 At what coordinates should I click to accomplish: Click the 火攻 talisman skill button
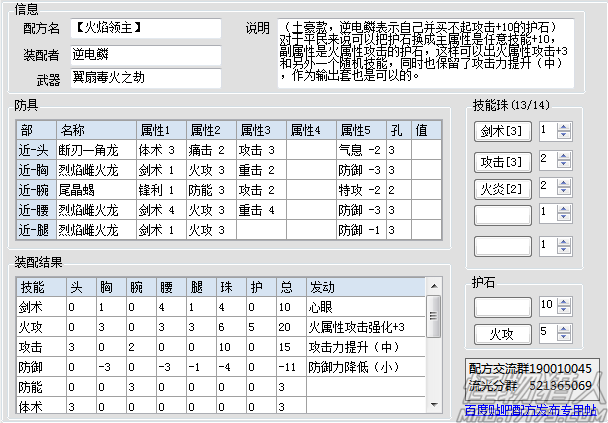501,333
